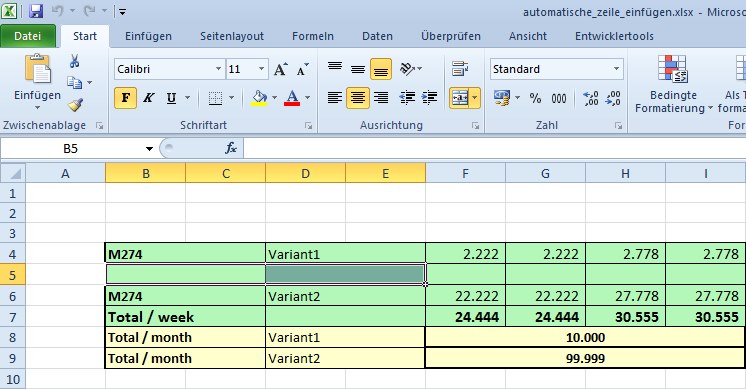The height and width of the screenshot is (389, 746).
Task: Switch to the Formeln tab
Action: 313,36
